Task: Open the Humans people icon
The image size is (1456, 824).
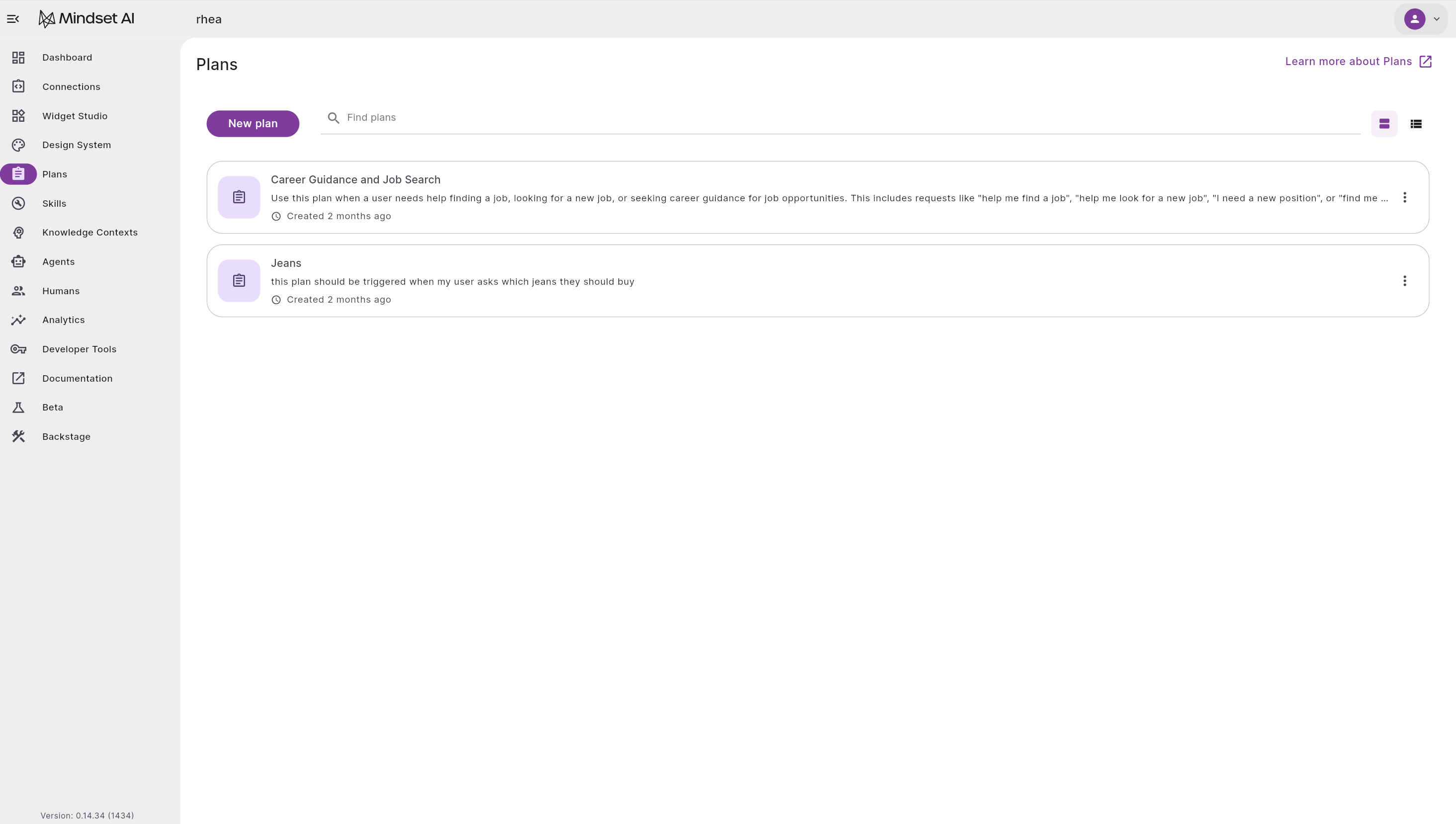Action: point(19,291)
